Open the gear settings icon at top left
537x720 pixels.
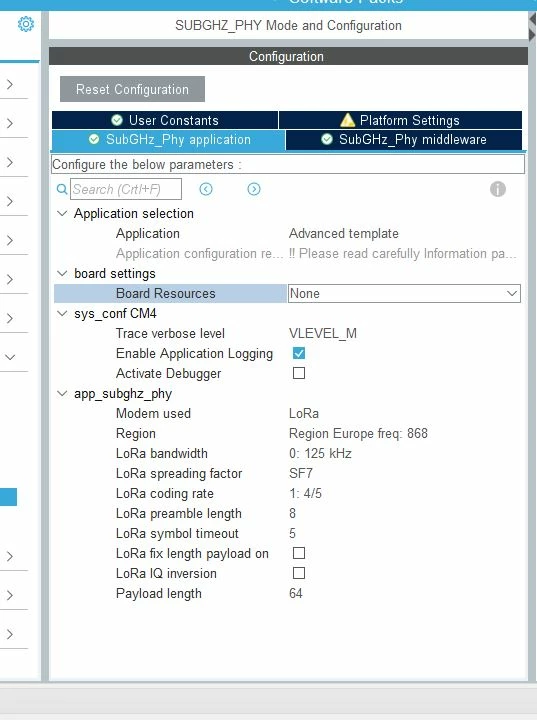tap(26, 24)
